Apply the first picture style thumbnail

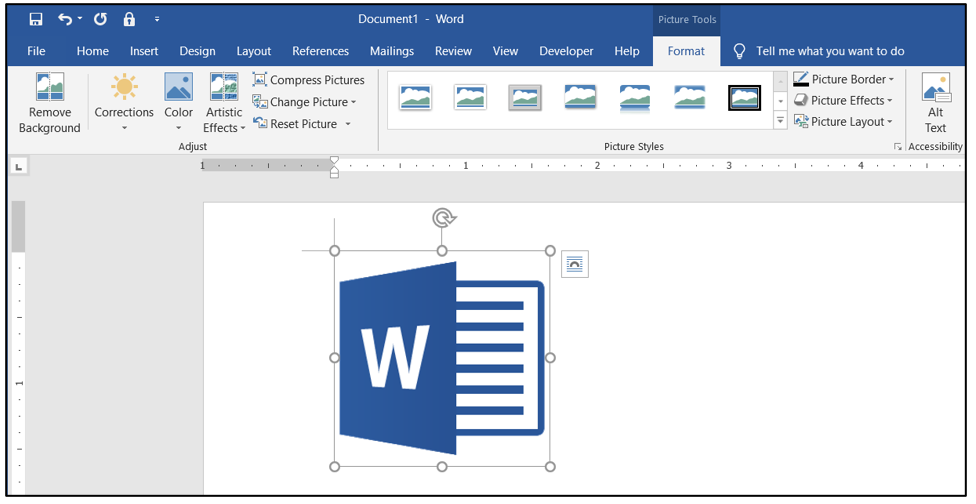pos(415,98)
